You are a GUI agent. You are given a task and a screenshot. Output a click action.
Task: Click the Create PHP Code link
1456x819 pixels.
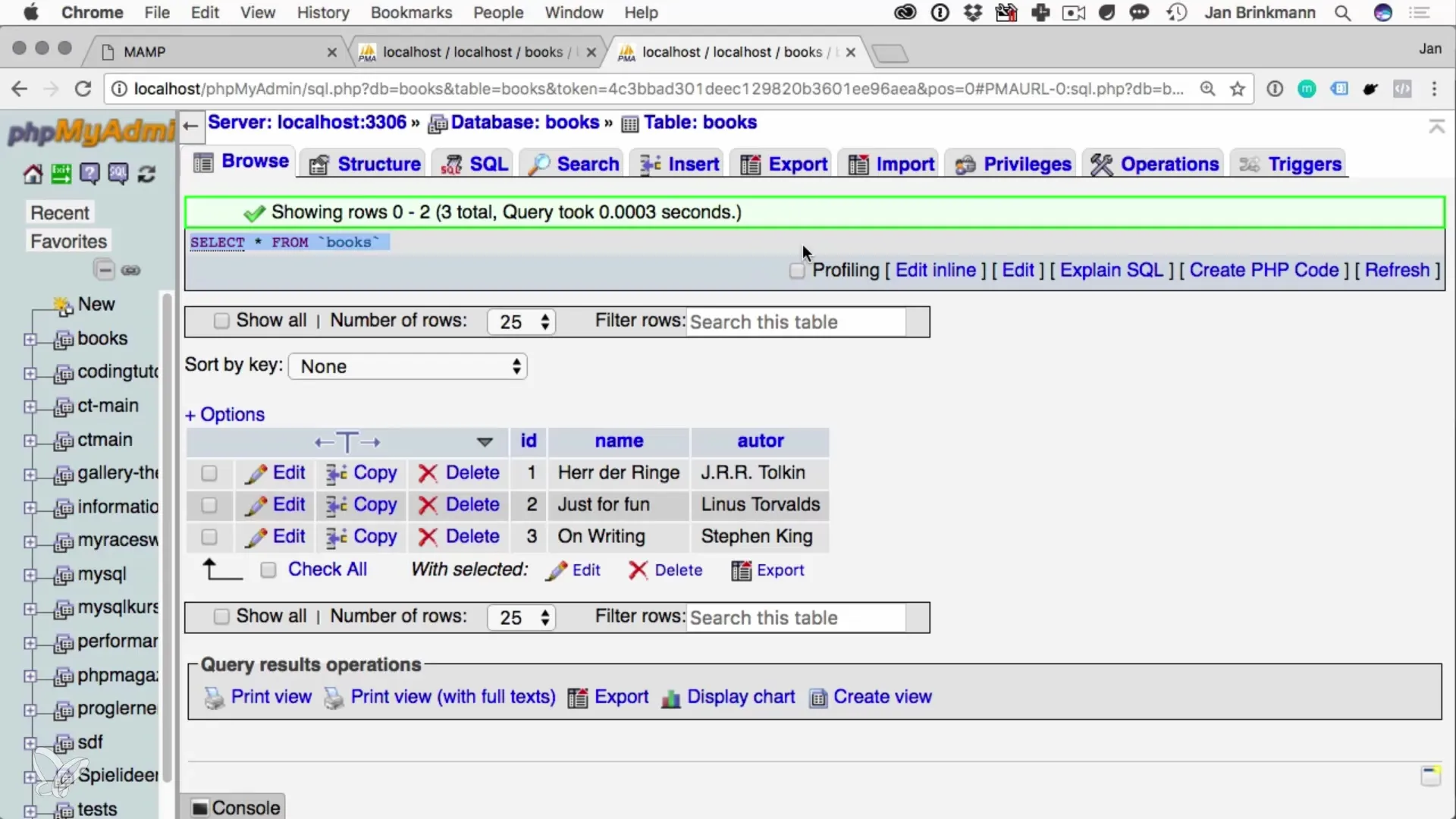(1263, 271)
